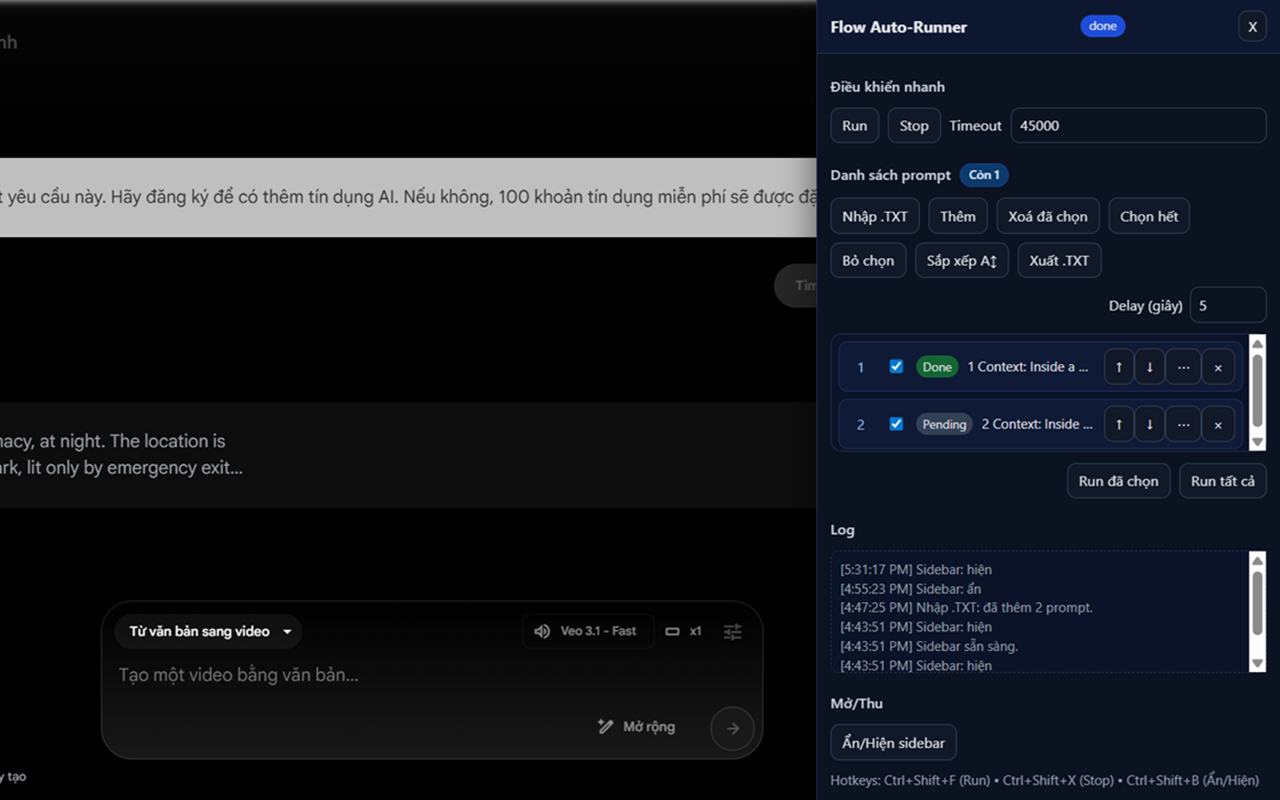Deselect prompts with Bỏ chọn
The height and width of the screenshot is (800, 1280).
click(x=868, y=260)
